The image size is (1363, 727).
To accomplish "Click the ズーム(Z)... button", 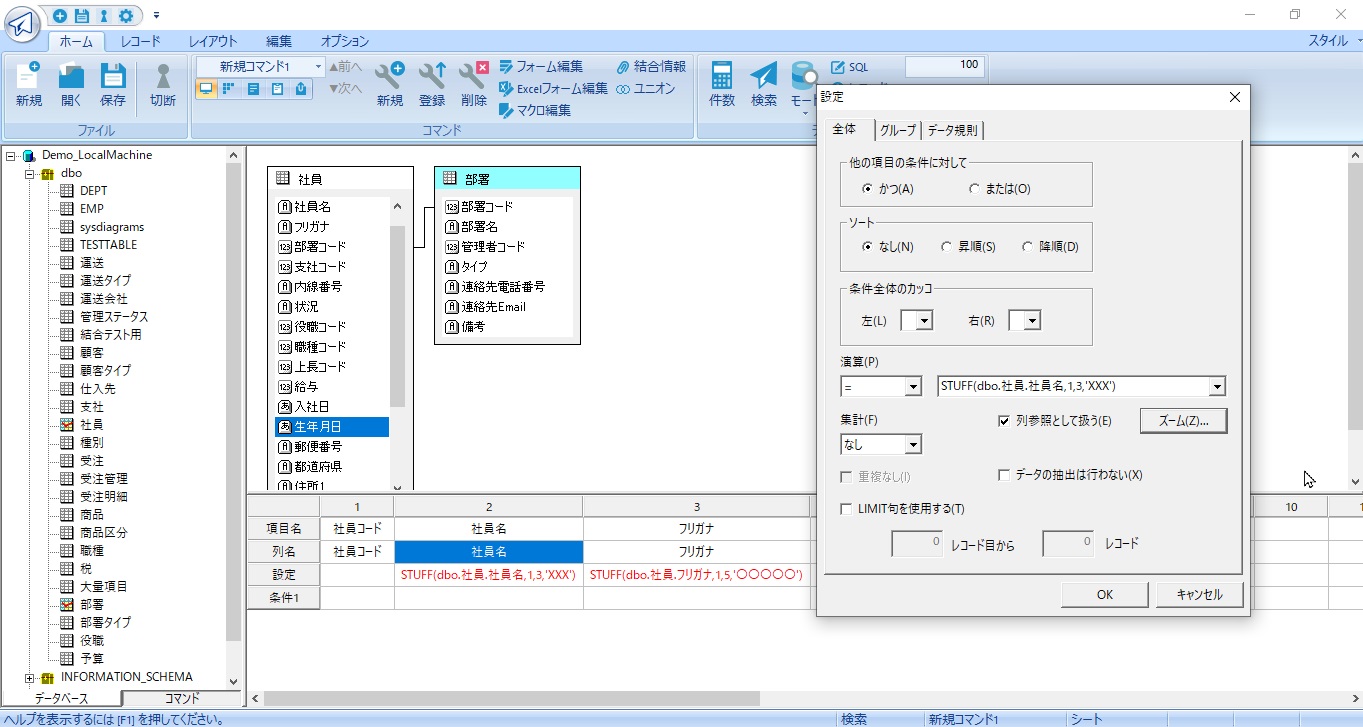I will 1183,421.
